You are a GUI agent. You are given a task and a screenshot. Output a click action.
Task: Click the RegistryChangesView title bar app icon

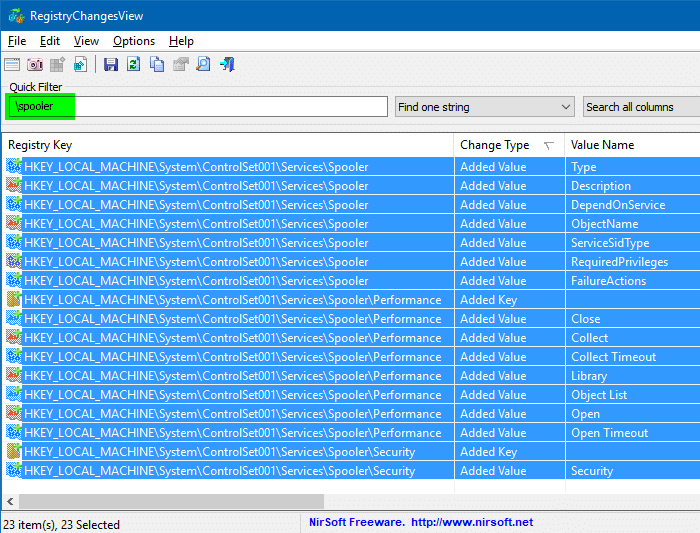pyautogui.click(x=16, y=16)
